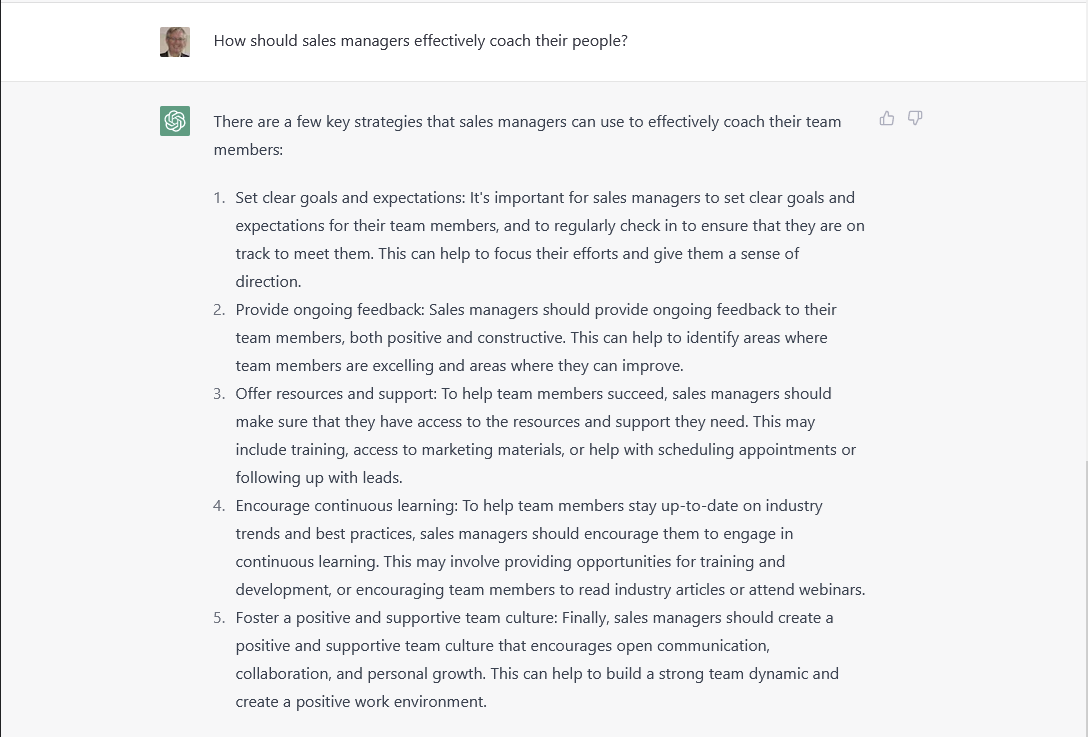Click the thumbs down feedback icon
1088x737 pixels.
[915, 119]
